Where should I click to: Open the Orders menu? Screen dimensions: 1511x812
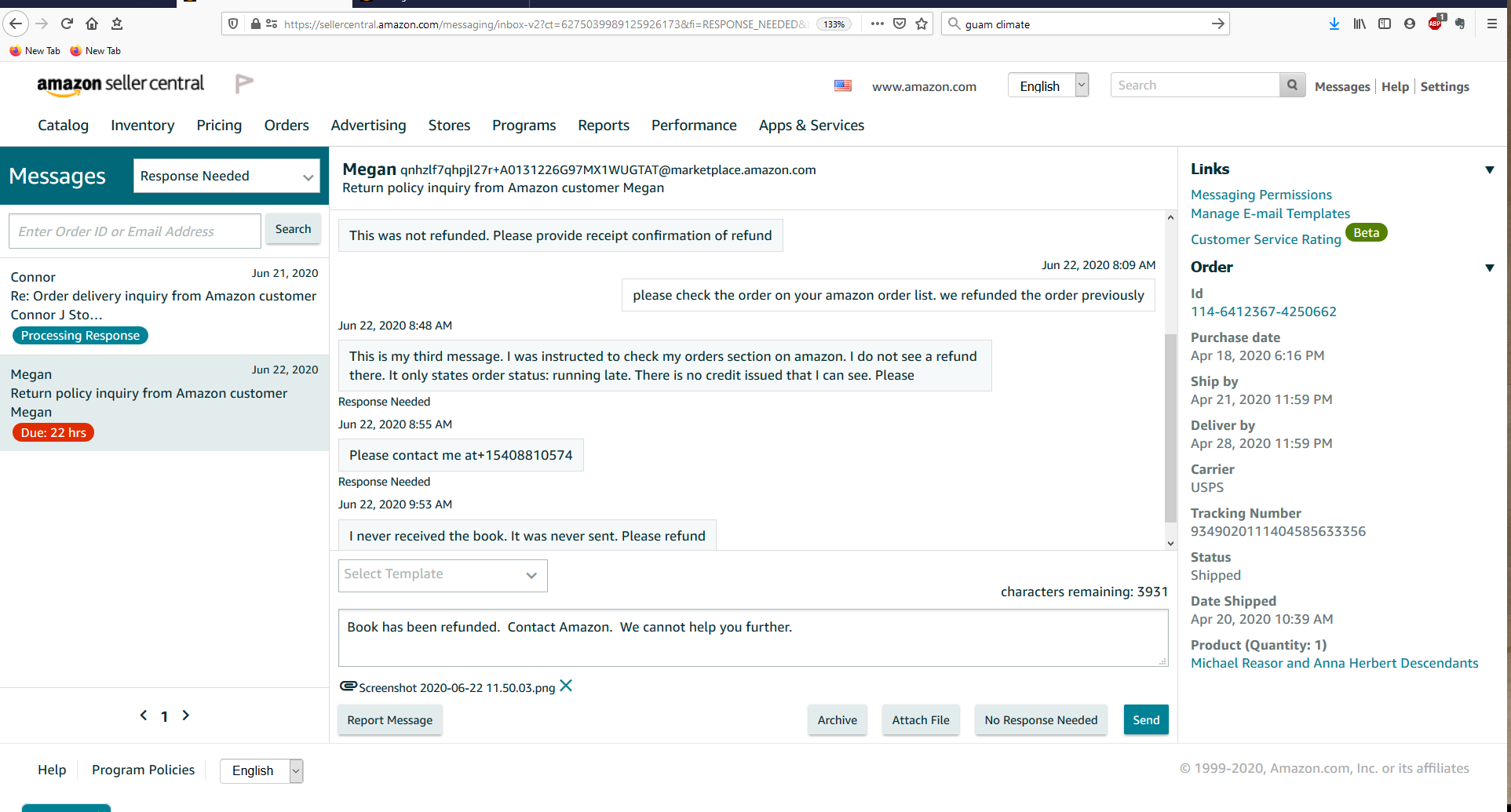(287, 126)
